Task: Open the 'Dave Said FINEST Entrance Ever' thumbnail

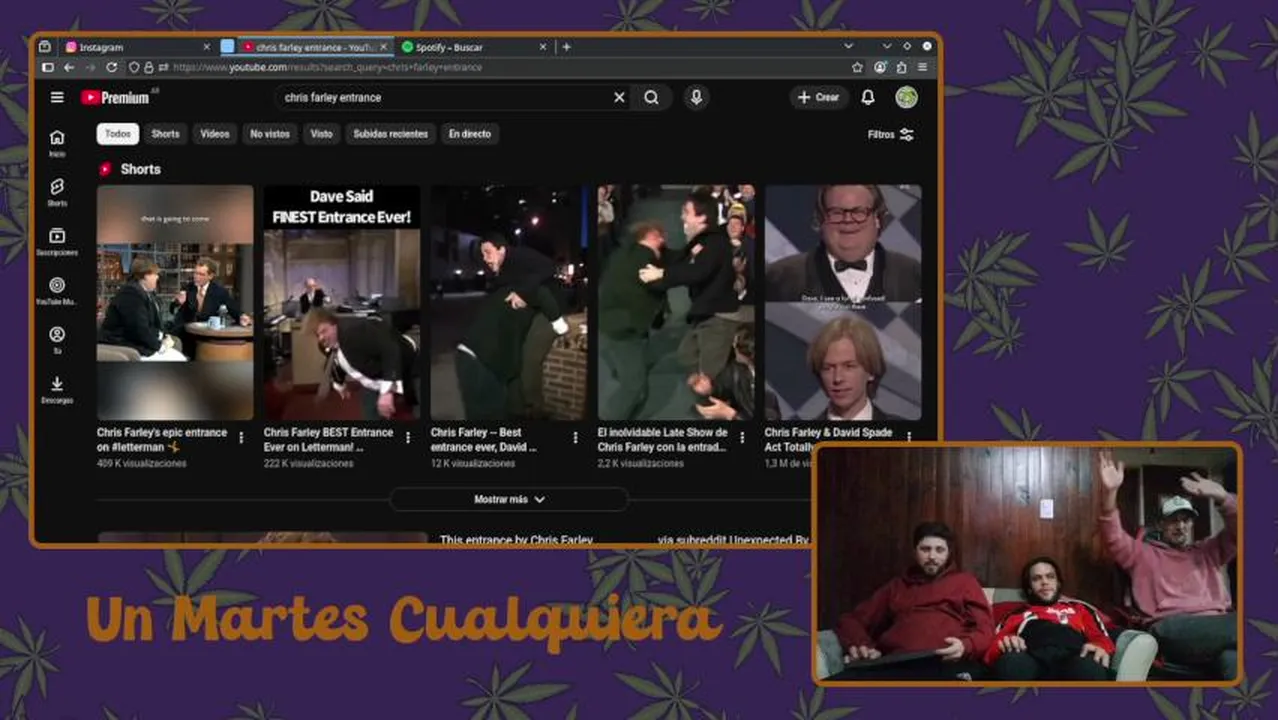Action: [342, 302]
